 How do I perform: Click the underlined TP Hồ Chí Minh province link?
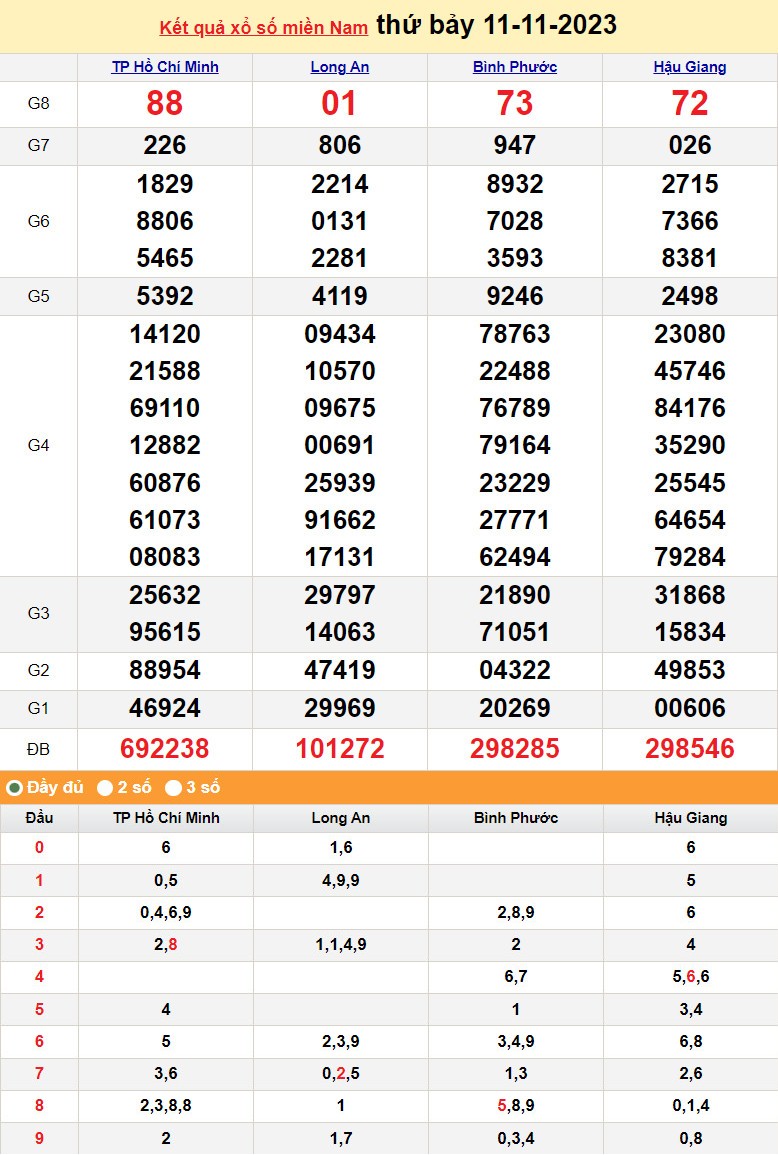tap(165, 67)
